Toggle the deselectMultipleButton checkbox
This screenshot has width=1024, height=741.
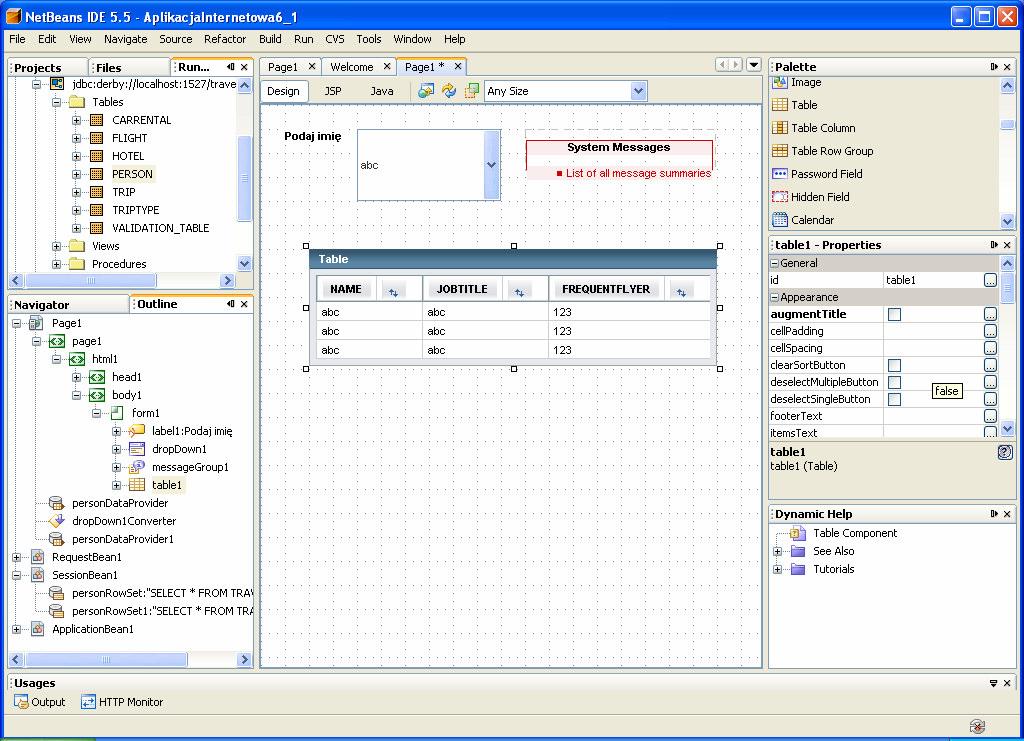pos(895,383)
